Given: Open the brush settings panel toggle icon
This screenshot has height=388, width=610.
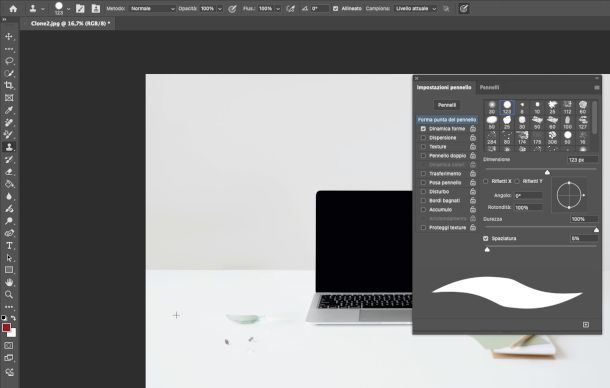Looking at the screenshot, I should click(x=80, y=9).
